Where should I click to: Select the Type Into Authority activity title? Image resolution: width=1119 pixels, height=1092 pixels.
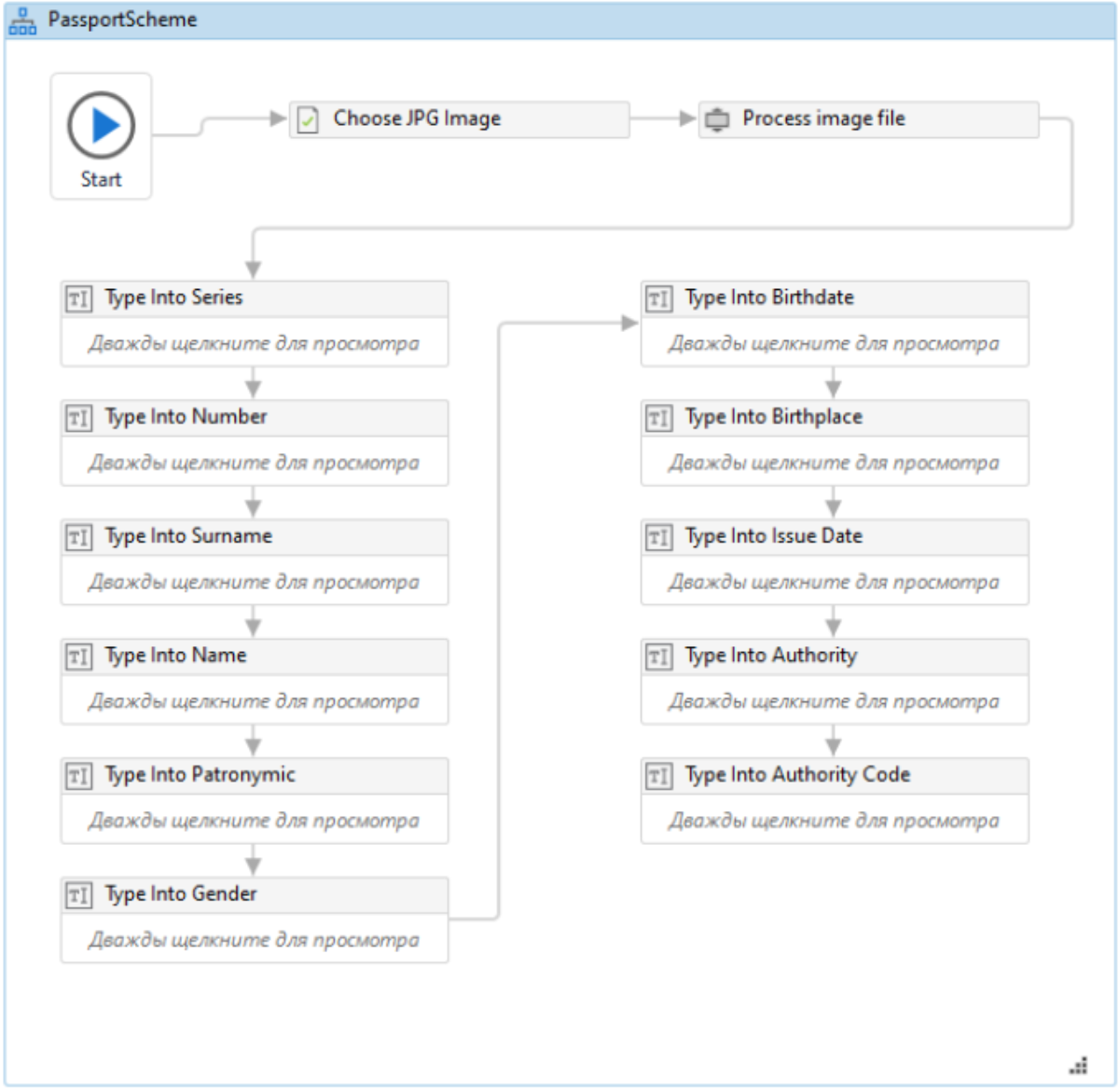[x=770, y=656]
